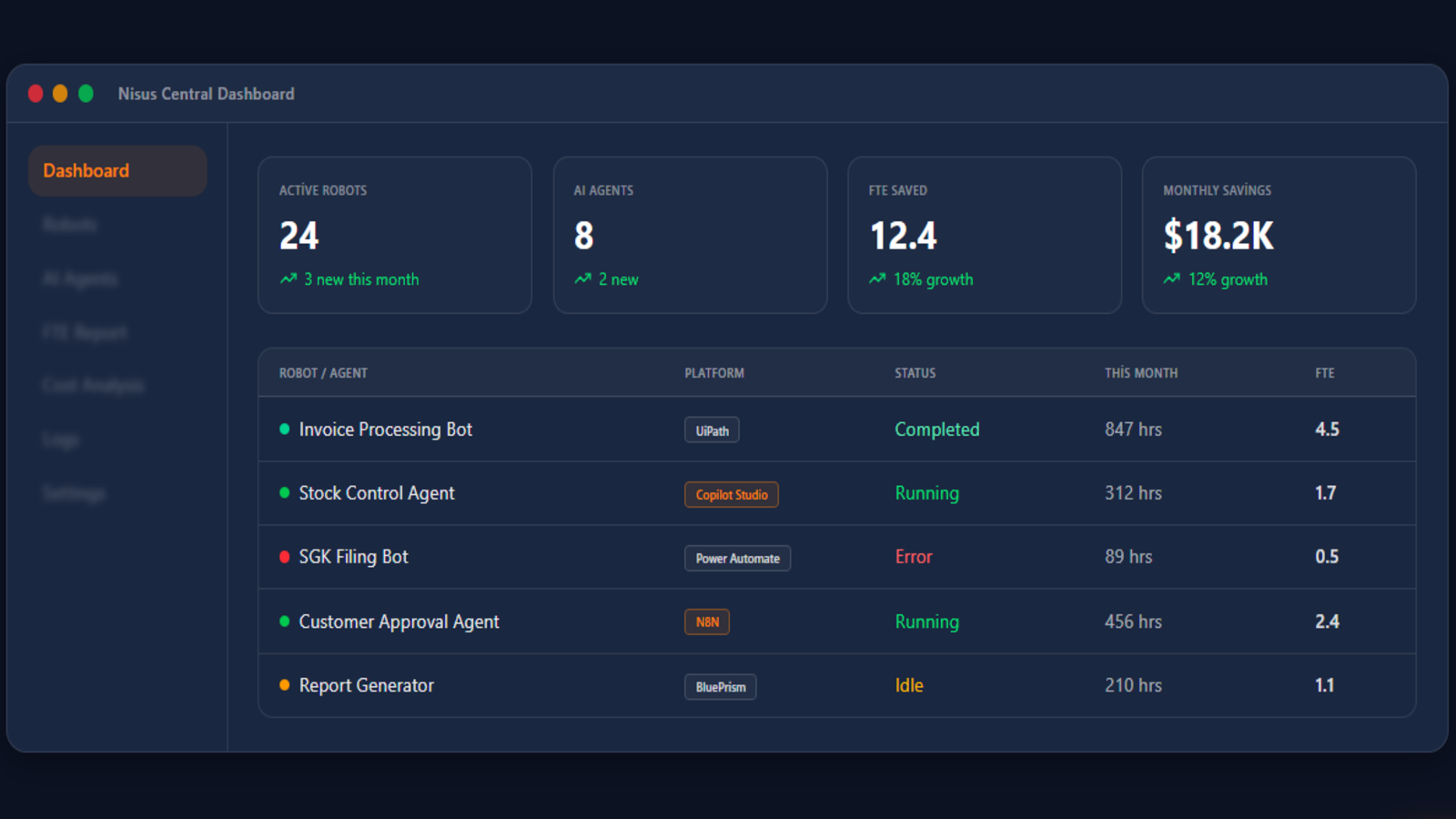Click the FTE value '0.5'
Viewport: 1456px width, 819px height.
tap(1327, 557)
